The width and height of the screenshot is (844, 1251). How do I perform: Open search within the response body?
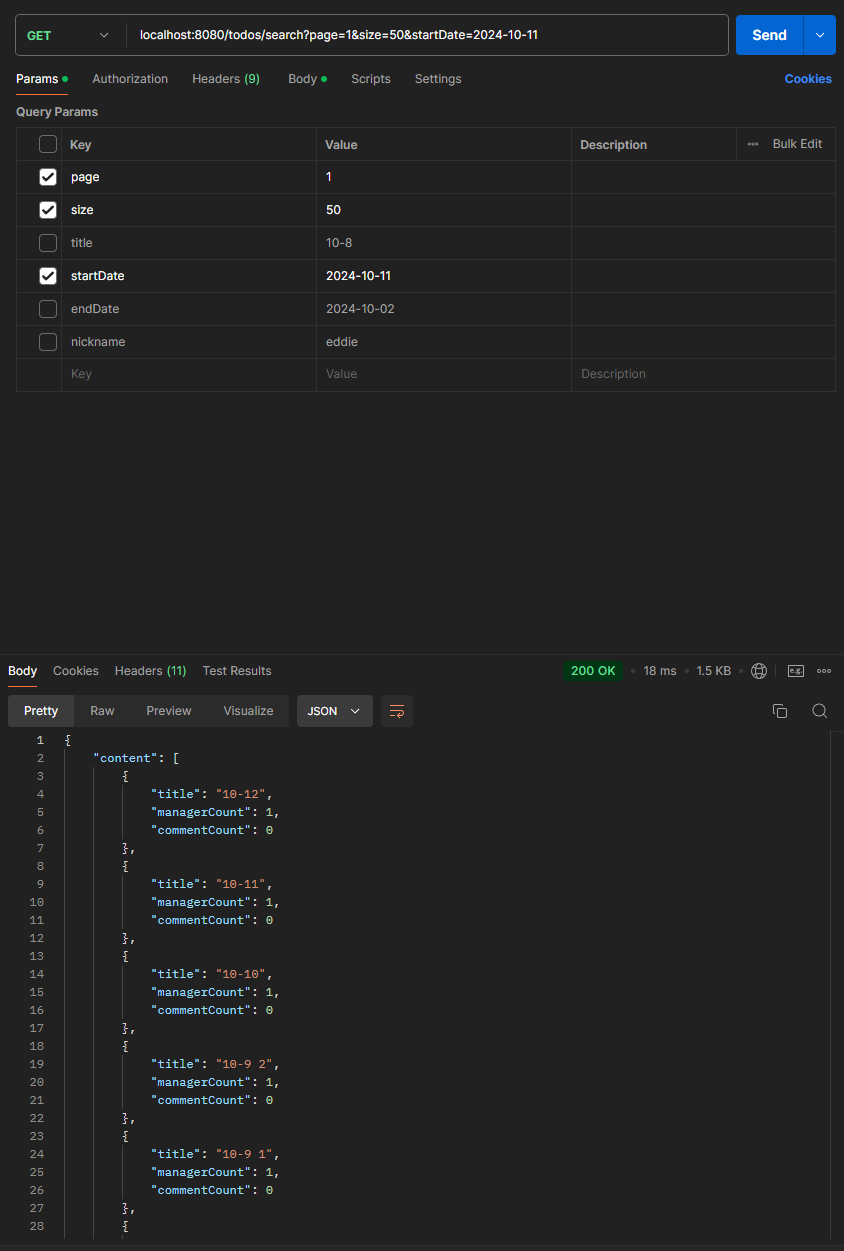coord(819,711)
